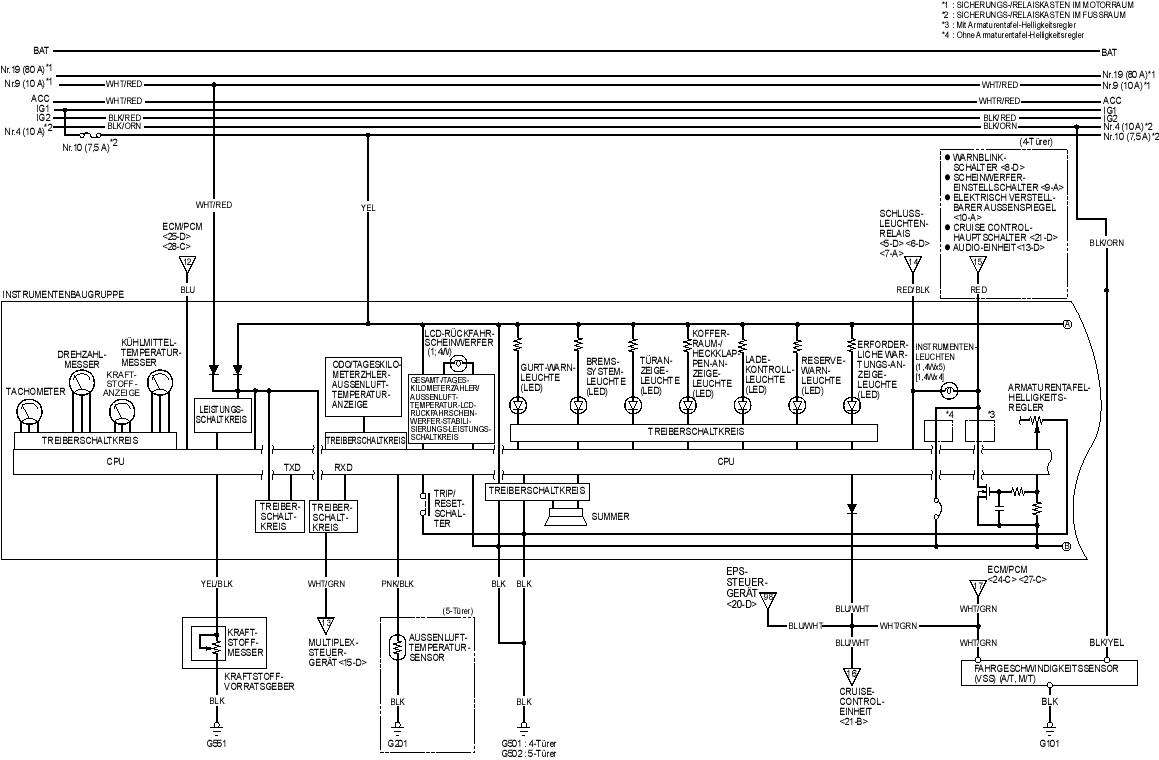Click the circled A reference marker
Image resolution: width=1159 pixels, height=760 pixels.
tap(1066, 324)
